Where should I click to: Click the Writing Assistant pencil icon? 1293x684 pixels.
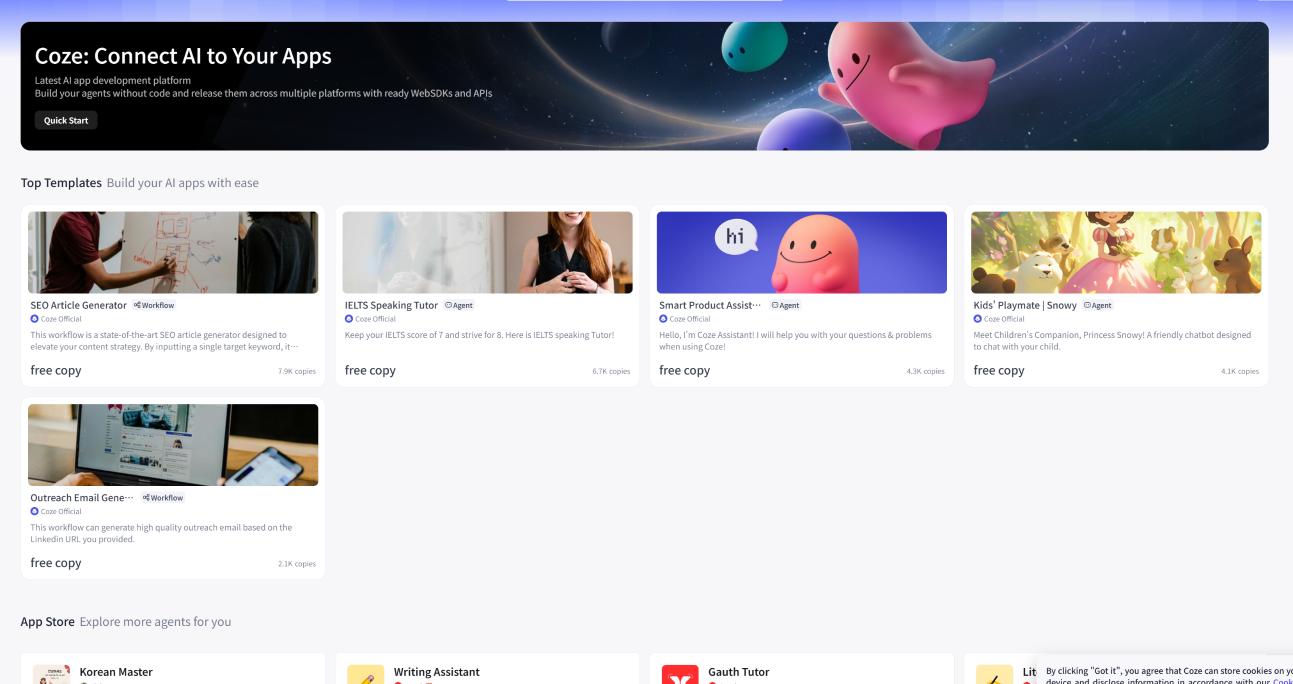pos(365,675)
